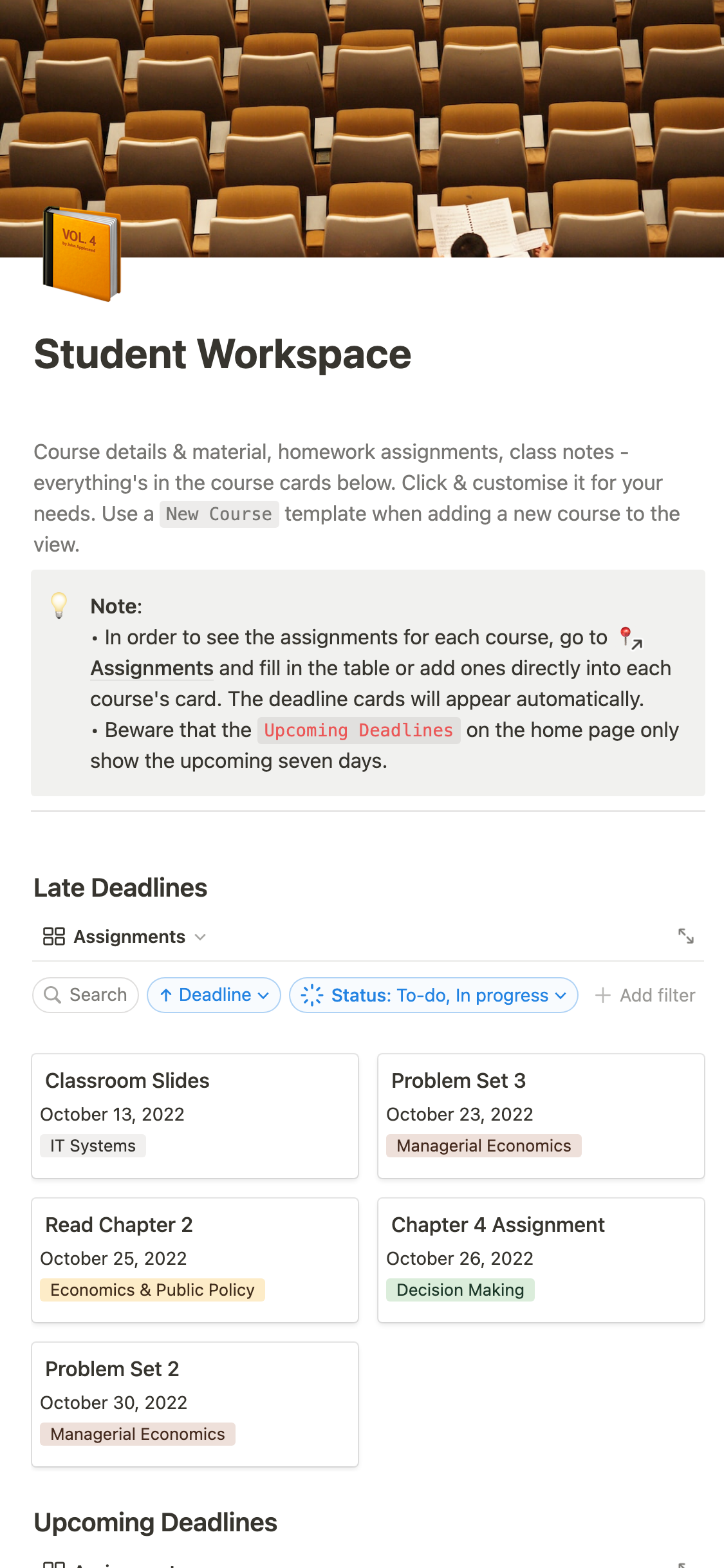Open the Status: To-do, In progress filter
Screen dimensions: 724x1568
point(440,995)
